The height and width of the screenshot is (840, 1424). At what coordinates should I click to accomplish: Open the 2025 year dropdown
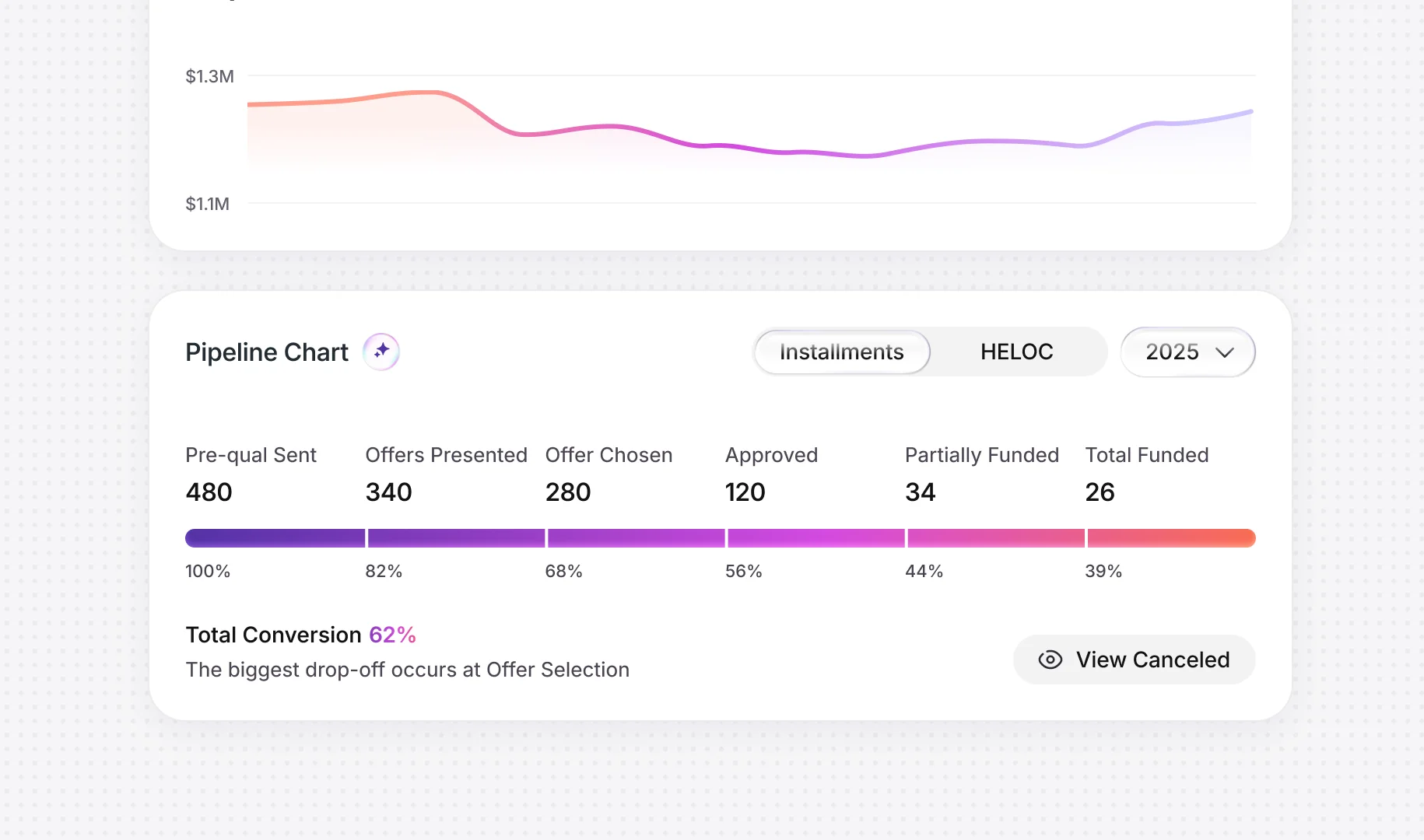click(1187, 352)
